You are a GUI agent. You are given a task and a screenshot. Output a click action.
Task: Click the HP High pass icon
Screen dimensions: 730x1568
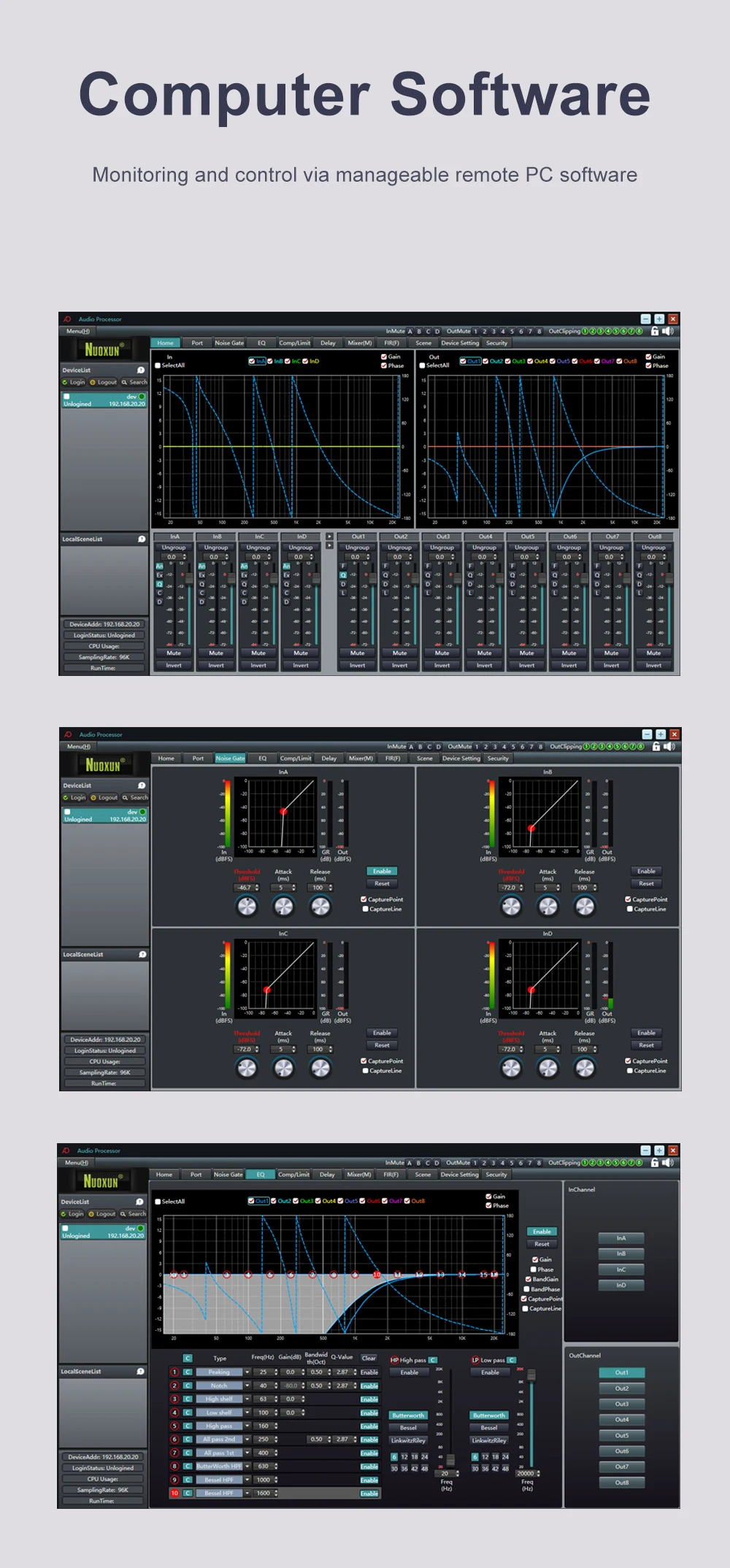[394, 1360]
